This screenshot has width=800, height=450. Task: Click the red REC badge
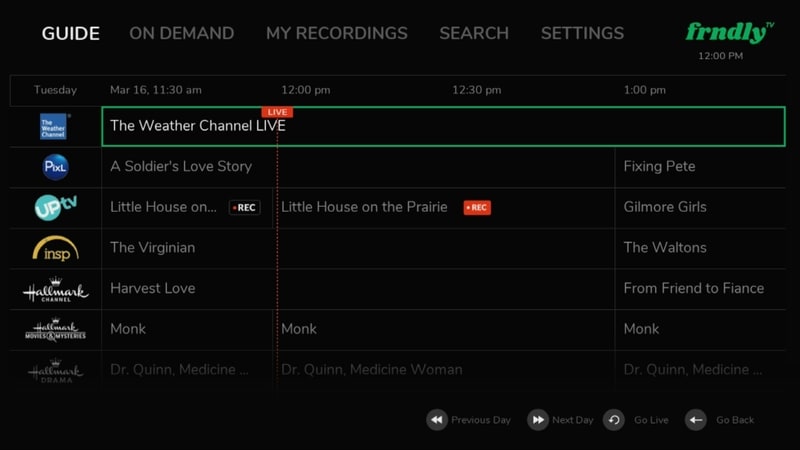477,208
